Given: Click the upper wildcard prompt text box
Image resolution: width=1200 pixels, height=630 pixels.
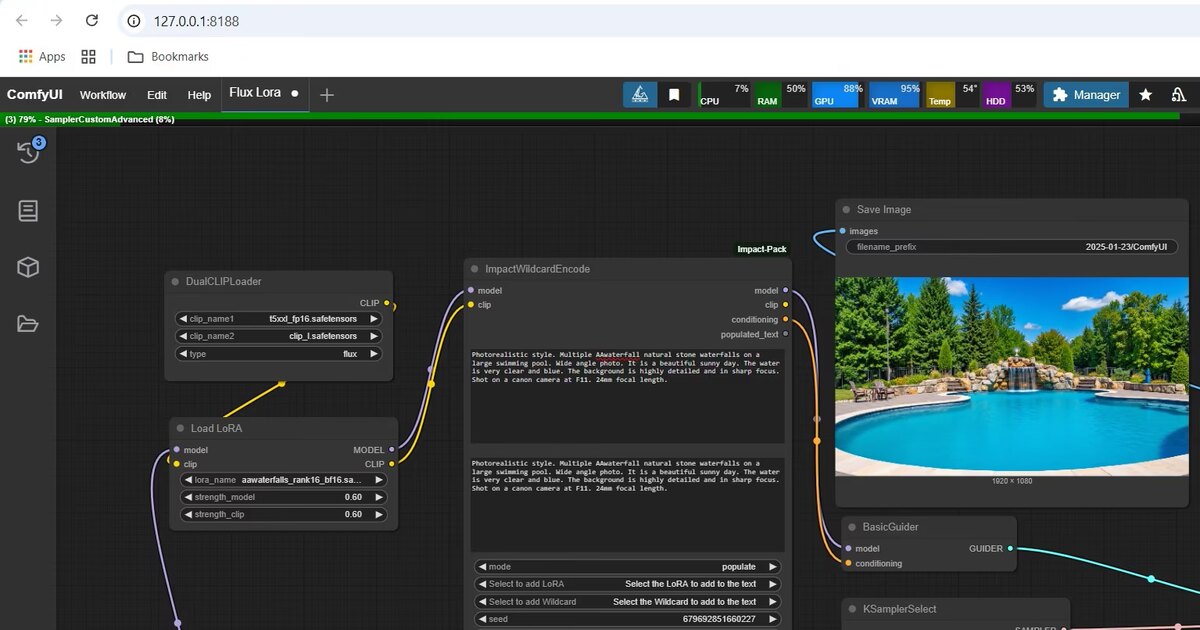Looking at the screenshot, I should point(627,396).
